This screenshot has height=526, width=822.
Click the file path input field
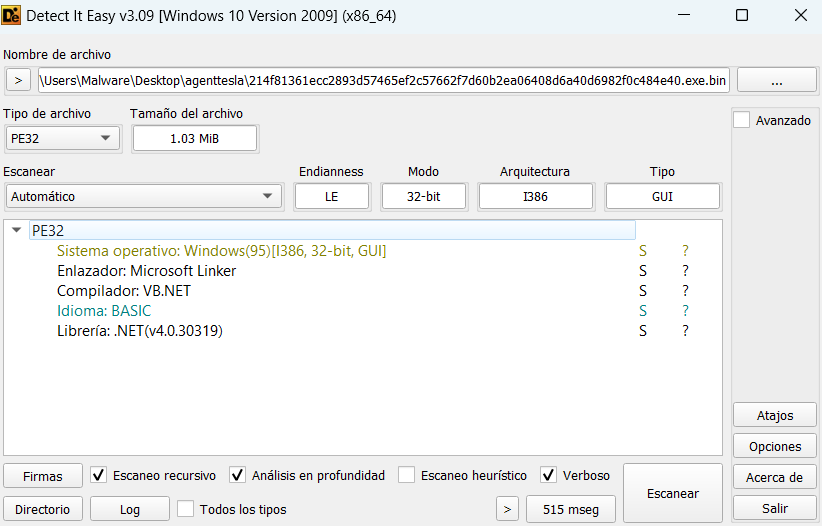point(383,80)
